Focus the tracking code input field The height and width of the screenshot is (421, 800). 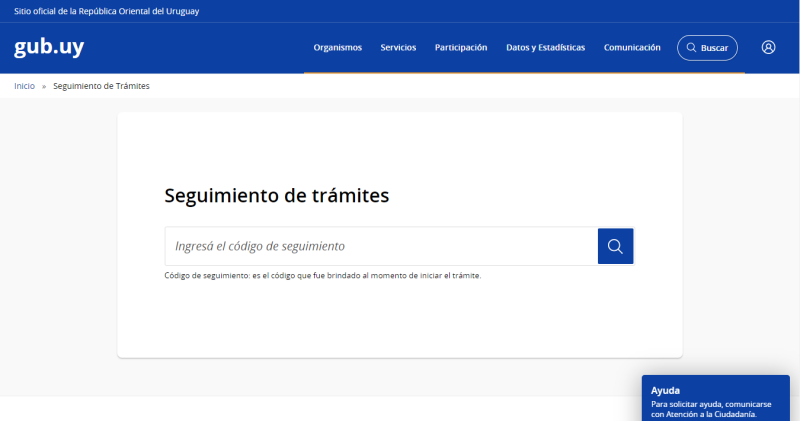tap(380, 246)
